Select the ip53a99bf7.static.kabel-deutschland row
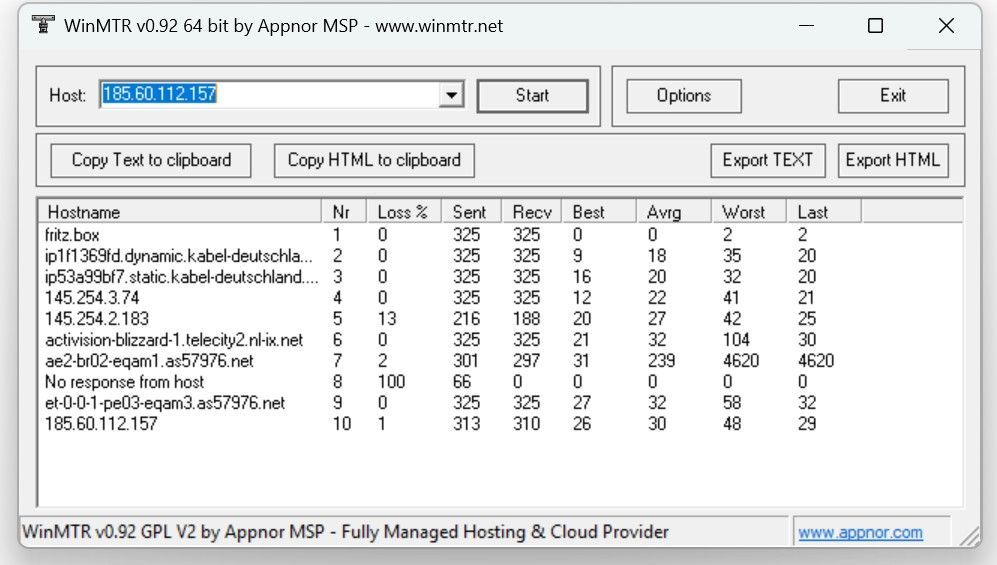The height and width of the screenshot is (565, 997). coord(500,276)
